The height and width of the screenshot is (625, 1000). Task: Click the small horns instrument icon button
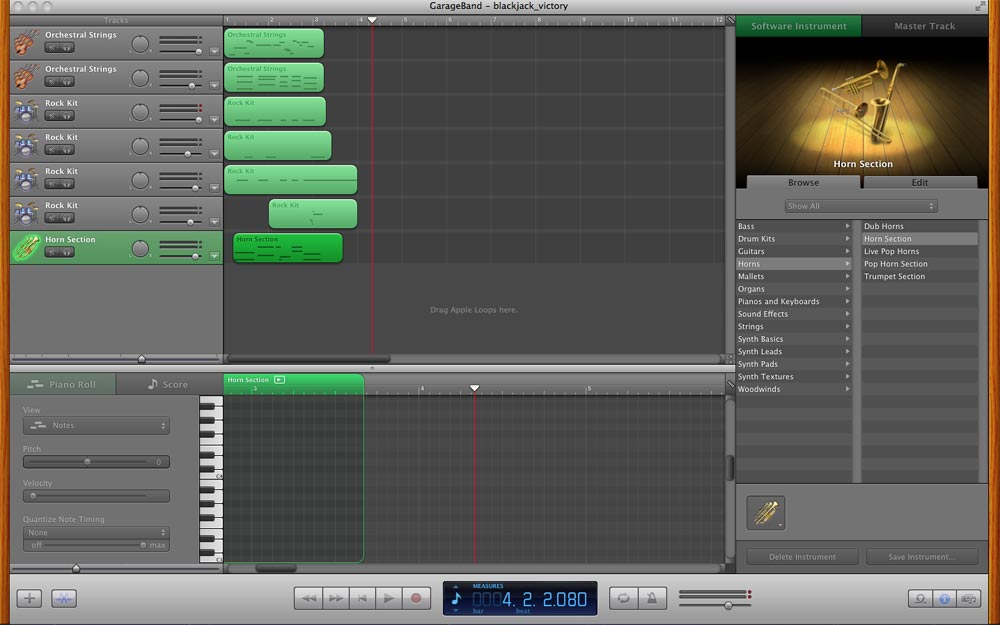[x=766, y=513]
